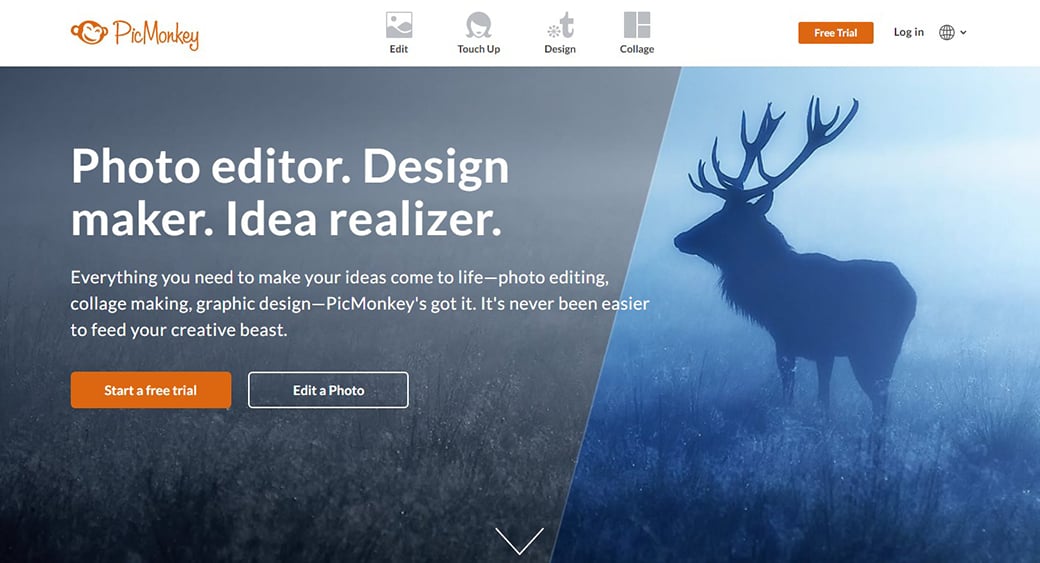
Task: Expand the language dropdown chevron
Action: click(963, 32)
